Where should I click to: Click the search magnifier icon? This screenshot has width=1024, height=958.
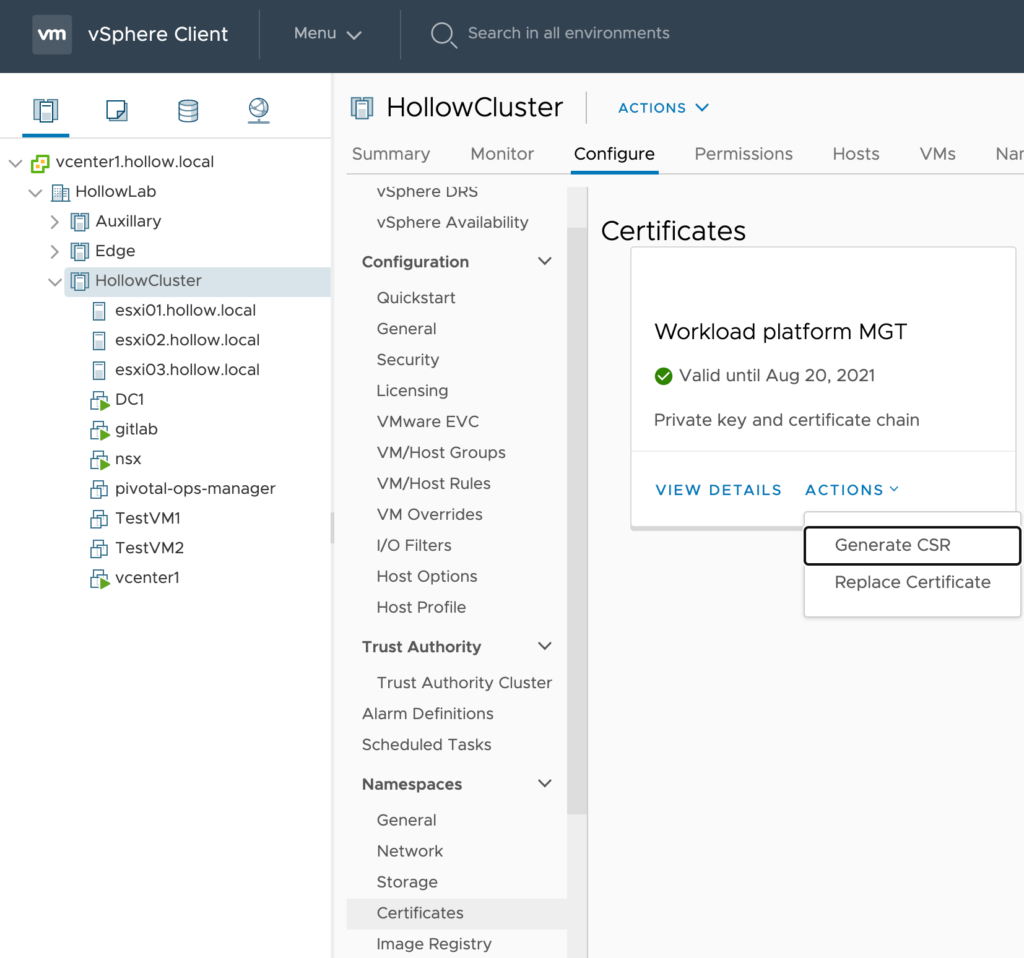coord(443,35)
